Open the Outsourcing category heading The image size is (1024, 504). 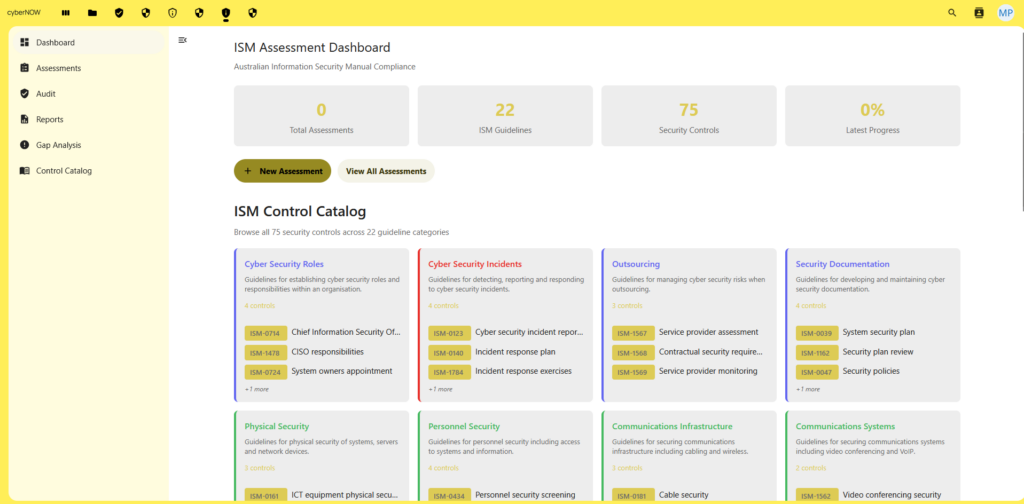(636, 264)
